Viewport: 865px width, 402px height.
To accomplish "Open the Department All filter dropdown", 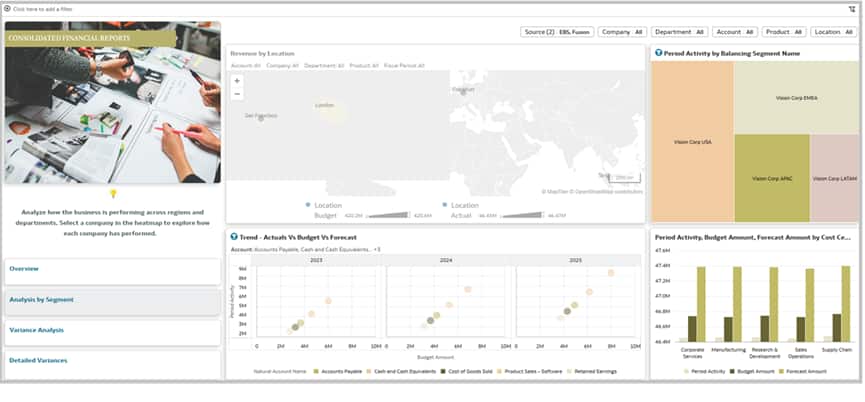I will [x=680, y=32].
